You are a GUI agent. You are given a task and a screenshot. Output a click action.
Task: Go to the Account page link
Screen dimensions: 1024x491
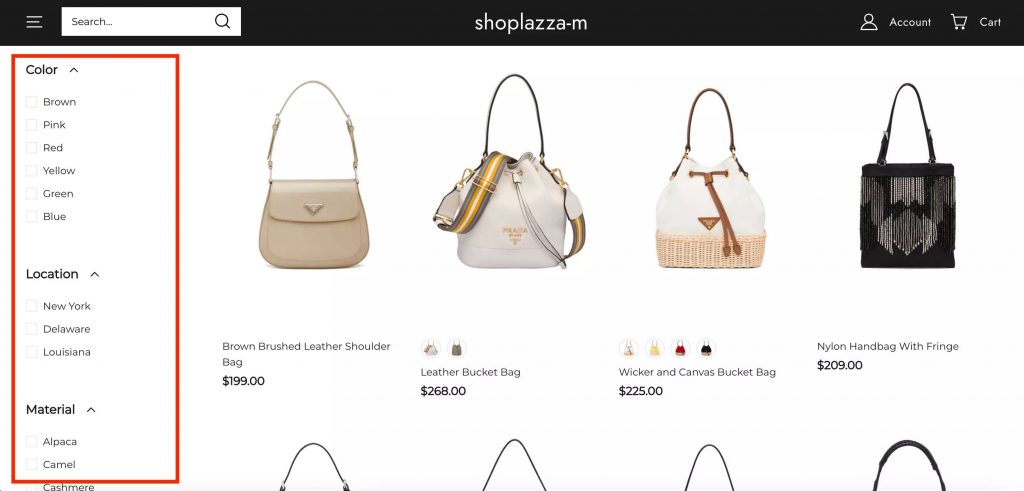pyautogui.click(x=910, y=22)
